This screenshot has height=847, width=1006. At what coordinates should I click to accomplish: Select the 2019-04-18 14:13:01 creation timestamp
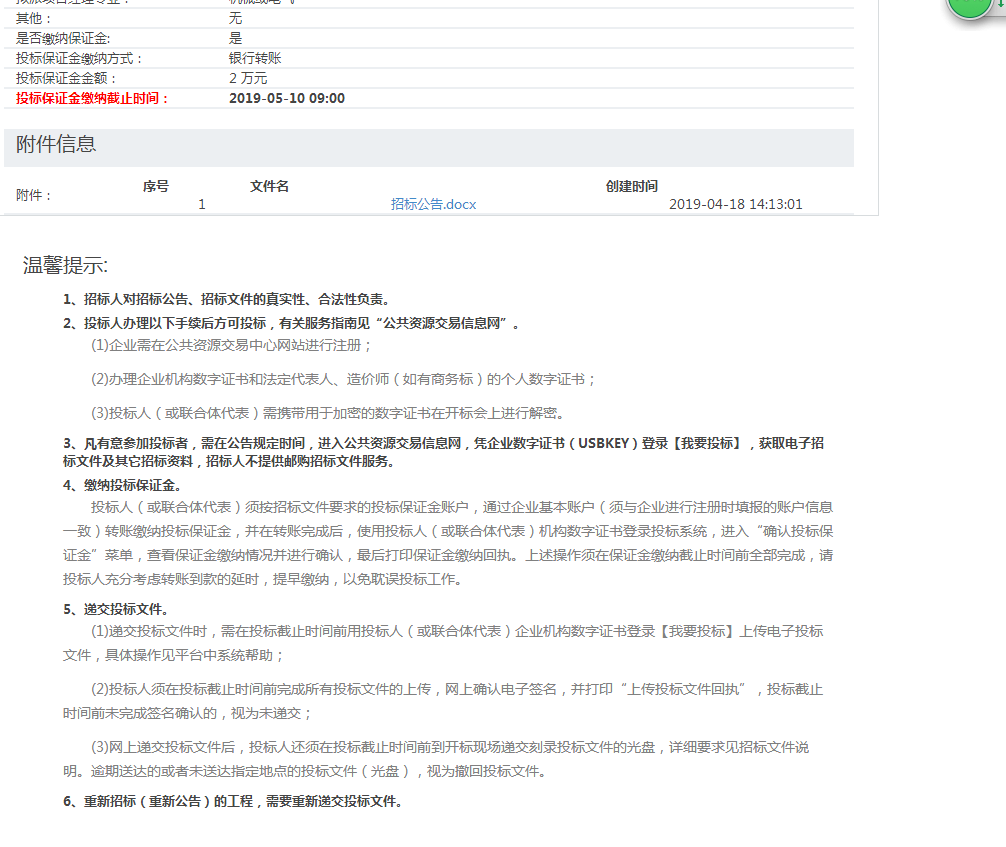coord(735,204)
